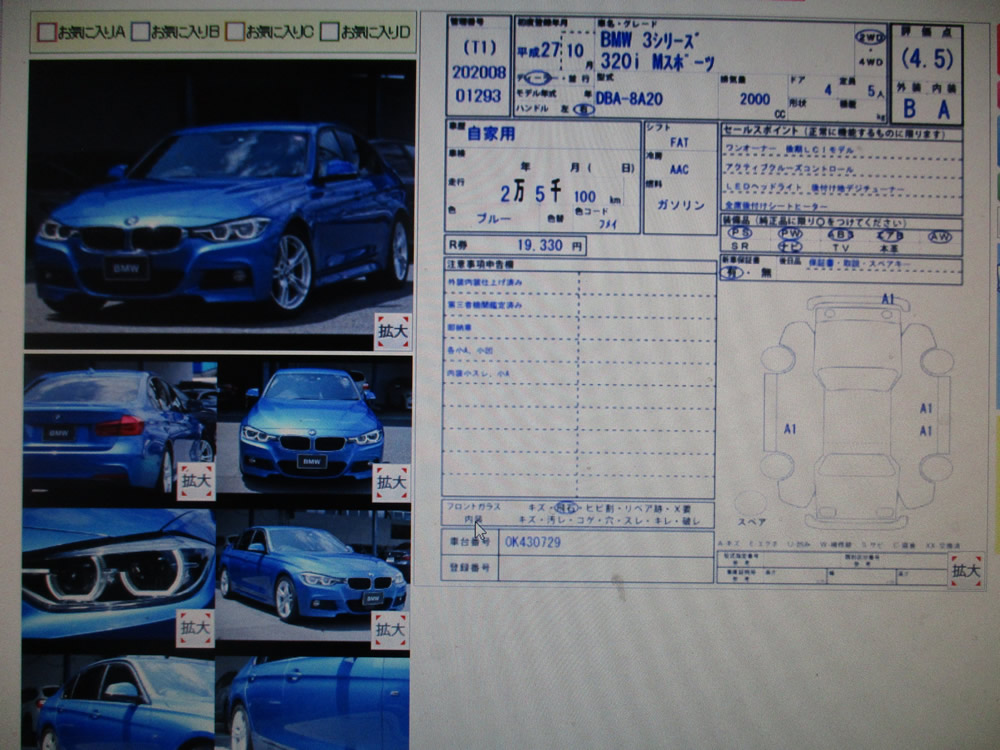The image size is (1000, 750).
Task: Click model code DBA-8A20
Action: 629,99
